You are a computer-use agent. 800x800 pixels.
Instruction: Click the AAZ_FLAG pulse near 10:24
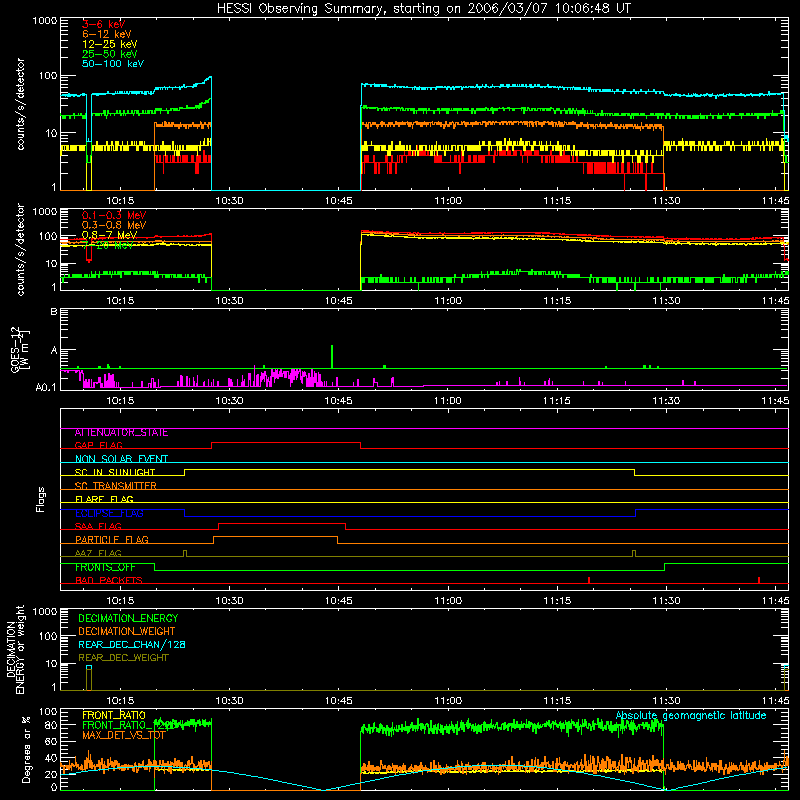point(185,554)
